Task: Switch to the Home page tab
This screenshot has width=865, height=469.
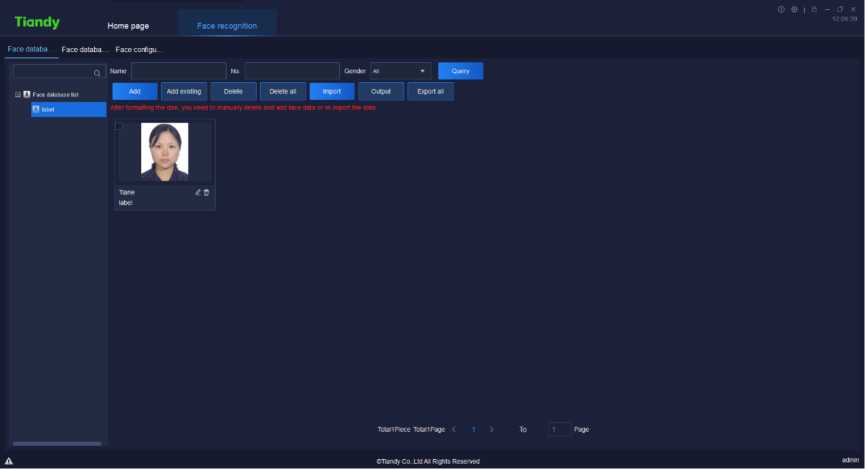Action: click(x=128, y=25)
